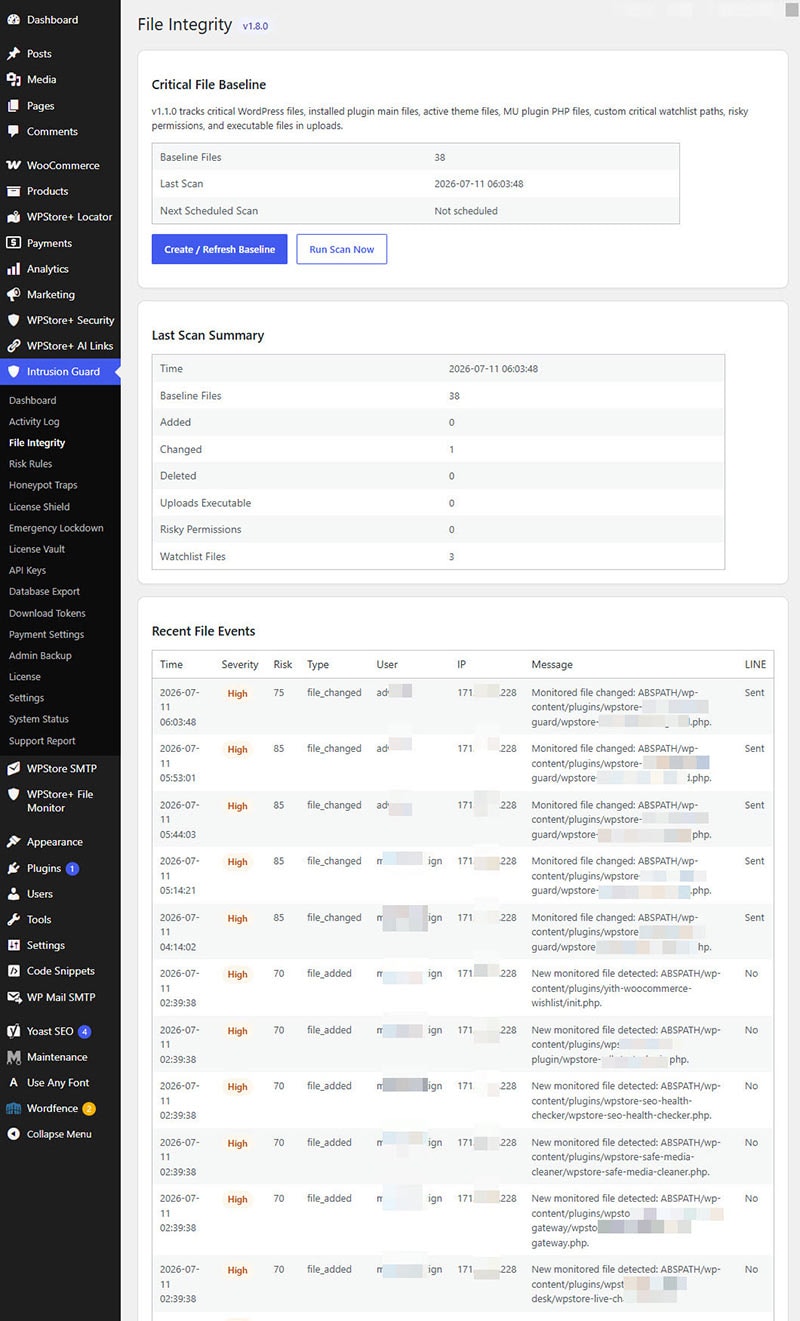Click the Plugins update count badge

click(72, 869)
